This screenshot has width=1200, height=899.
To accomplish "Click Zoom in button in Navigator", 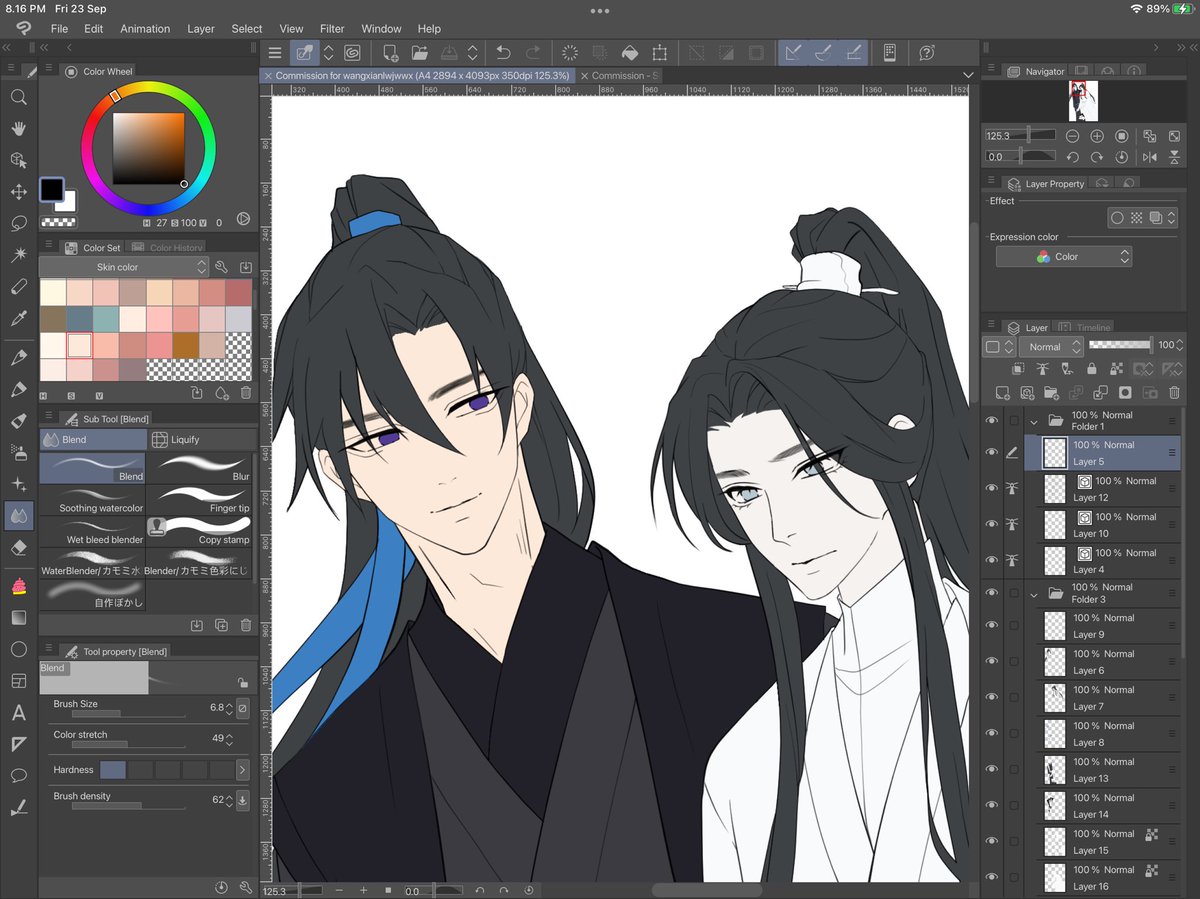I will coord(1097,136).
